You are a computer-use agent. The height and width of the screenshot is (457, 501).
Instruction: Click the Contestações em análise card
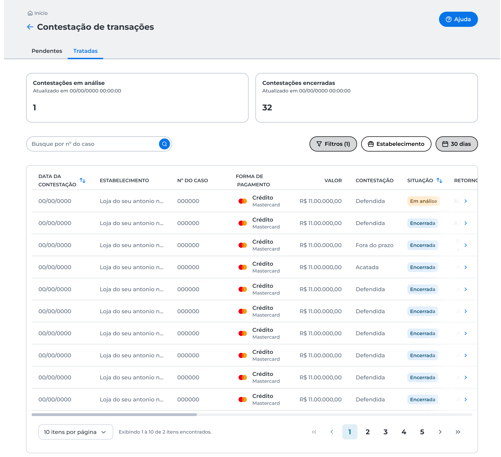(137, 98)
